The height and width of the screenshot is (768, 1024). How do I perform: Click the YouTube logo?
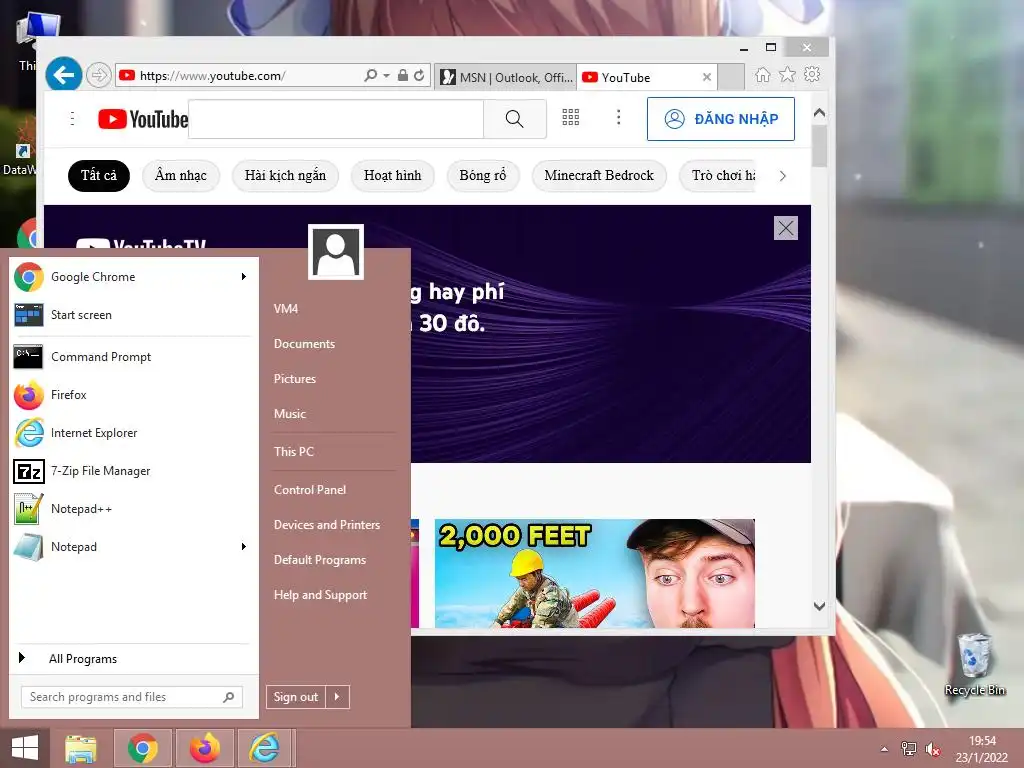click(143, 119)
